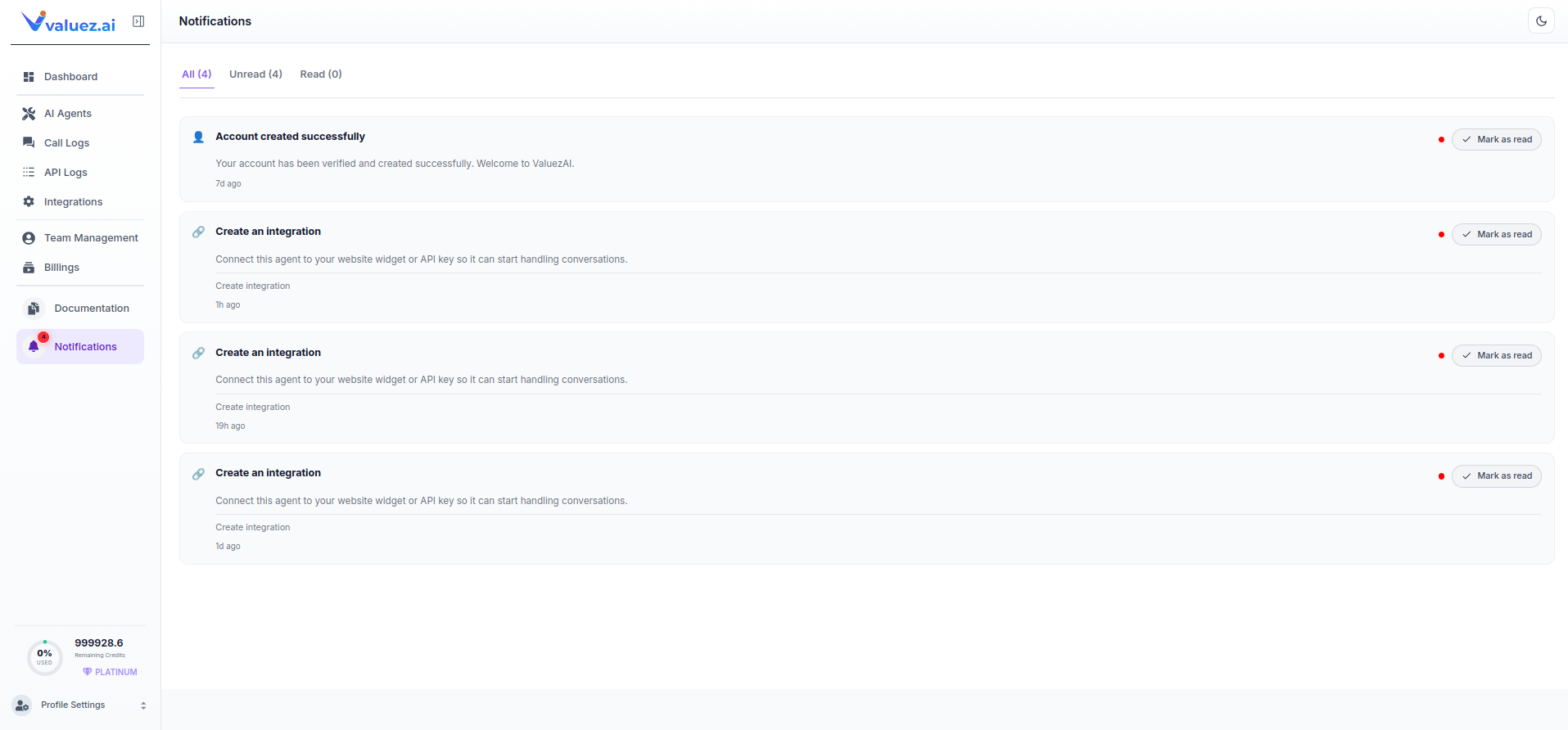The height and width of the screenshot is (730, 1568).
Task: Click the Profile Settings avatar icon
Action: tap(22, 705)
